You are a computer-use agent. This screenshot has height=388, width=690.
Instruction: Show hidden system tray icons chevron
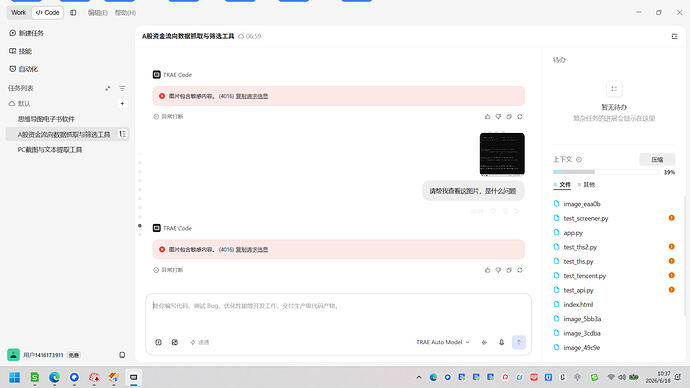pyautogui.click(x=418, y=377)
